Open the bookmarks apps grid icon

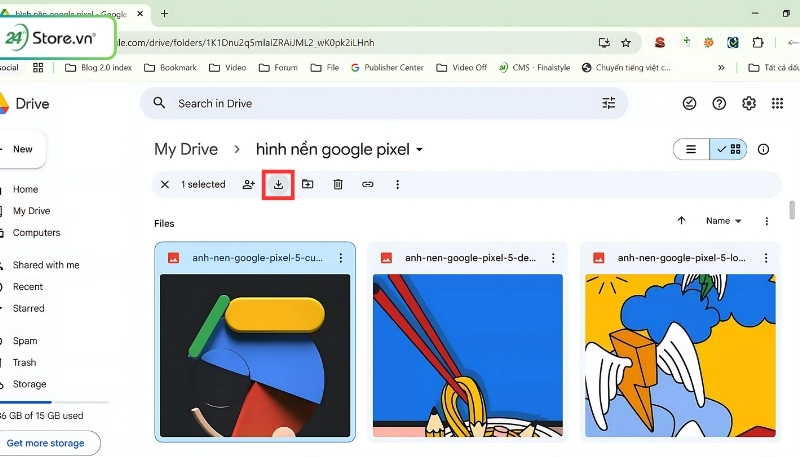38,67
